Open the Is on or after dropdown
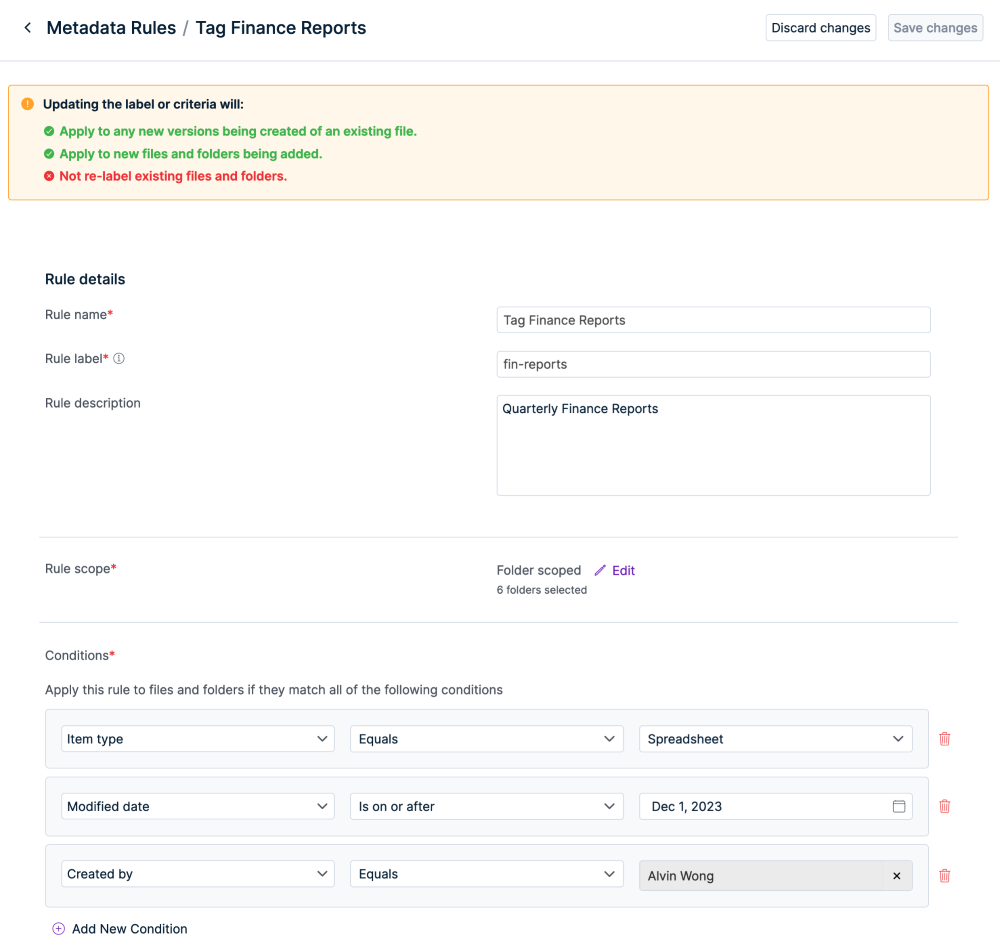The width and height of the screenshot is (1000, 946). [x=487, y=806]
